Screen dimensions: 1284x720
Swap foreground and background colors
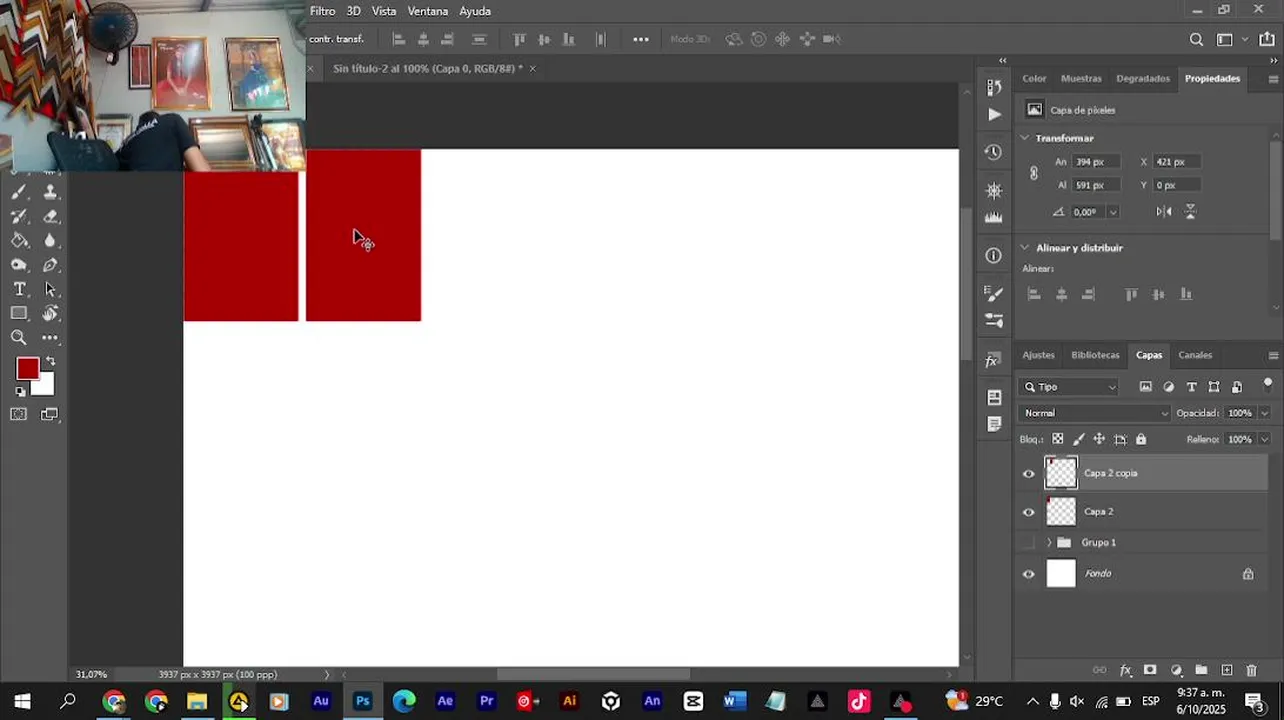click(x=50, y=361)
